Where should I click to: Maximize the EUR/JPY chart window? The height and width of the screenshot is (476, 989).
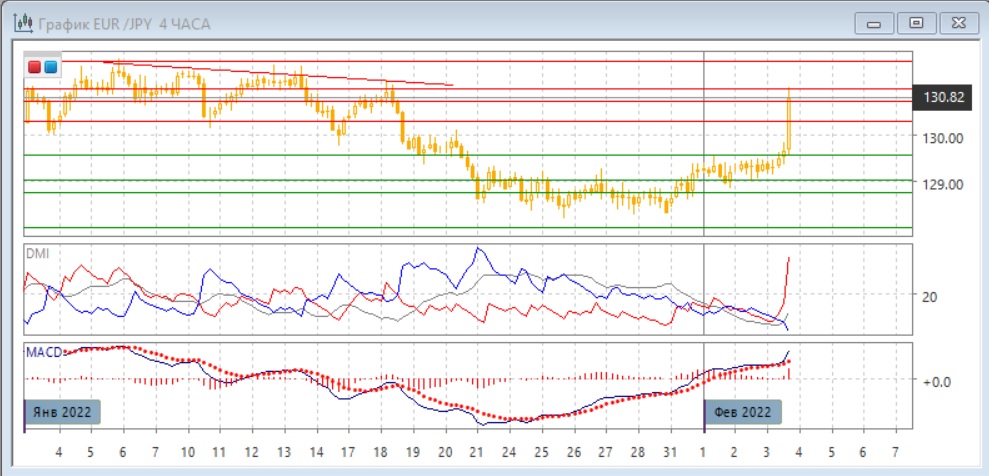tap(915, 21)
